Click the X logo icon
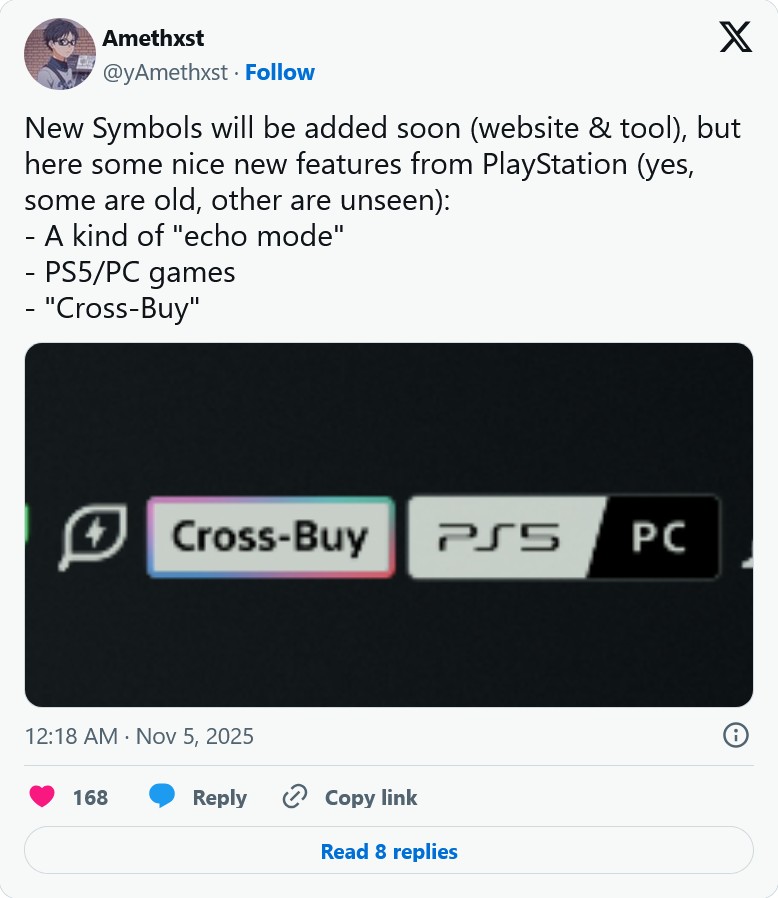The height and width of the screenshot is (898, 778). click(736, 37)
